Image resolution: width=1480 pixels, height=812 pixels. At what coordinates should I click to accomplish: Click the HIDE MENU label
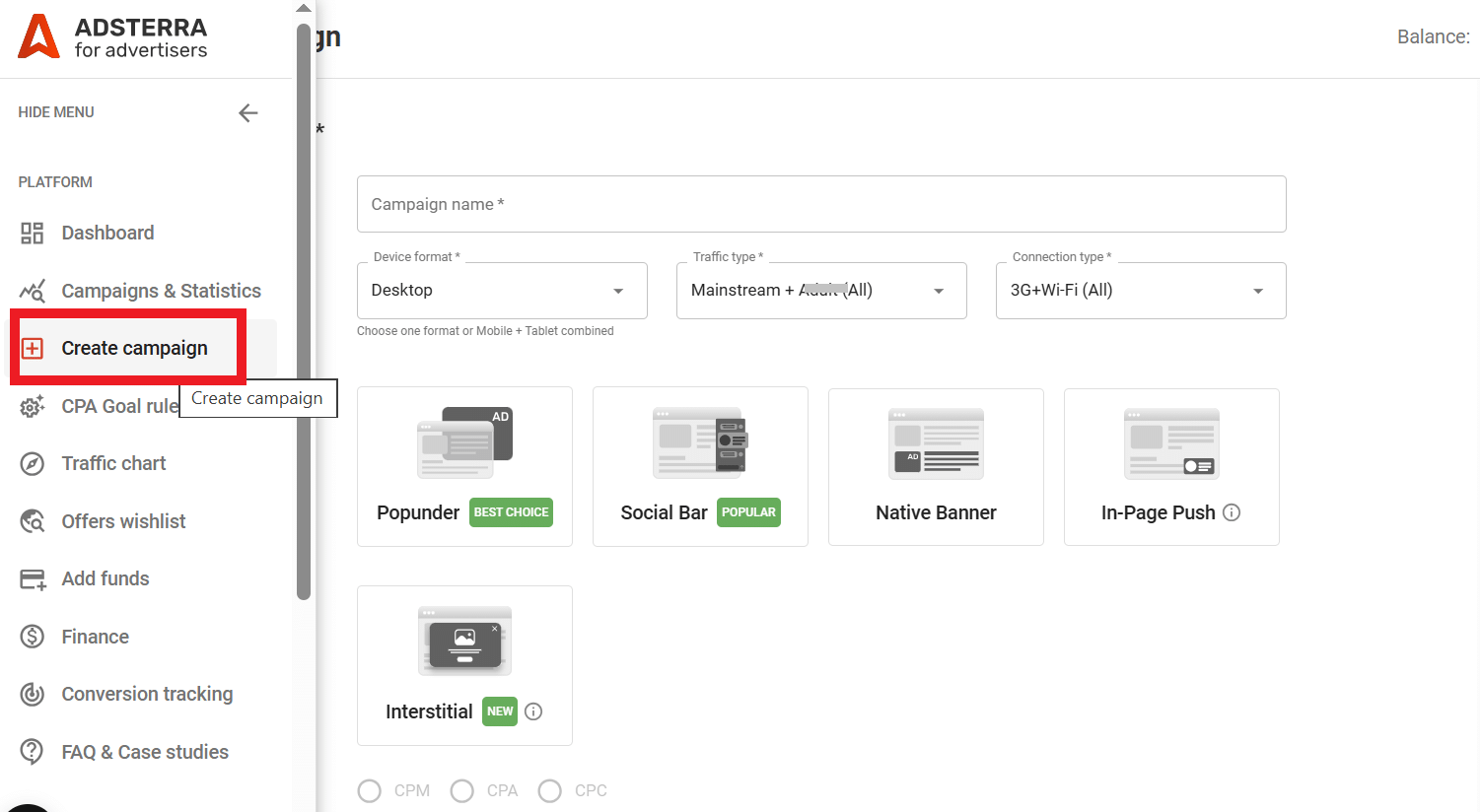click(x=56, y=112)
